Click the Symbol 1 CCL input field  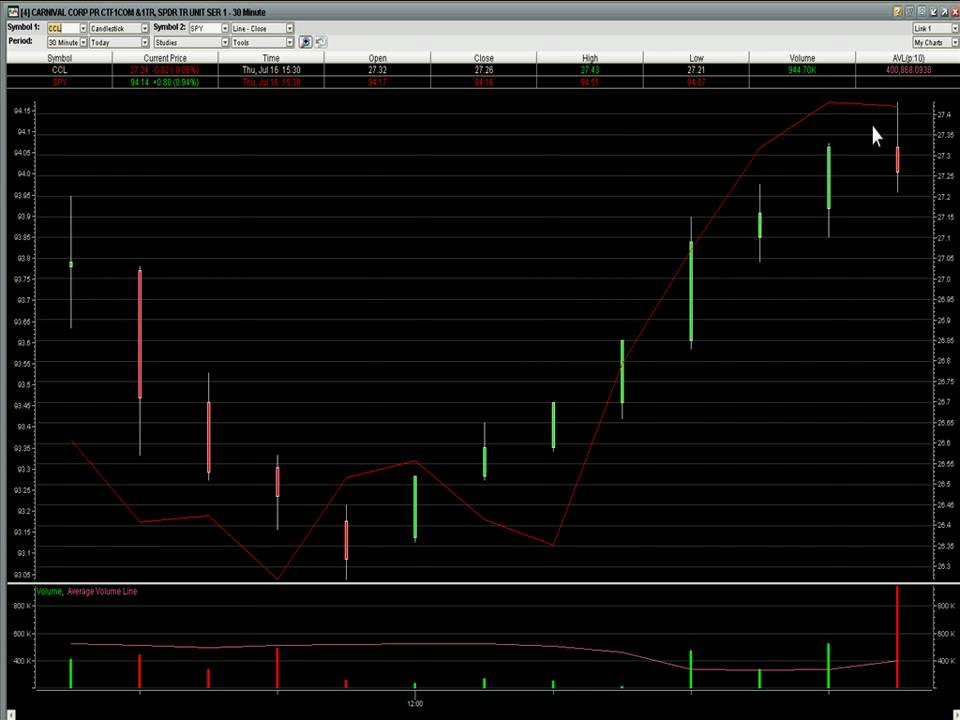(63, 28)
